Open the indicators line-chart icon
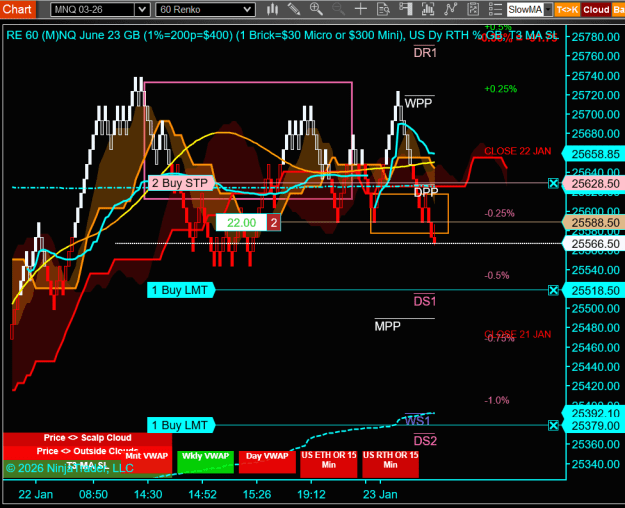Image resolution: width=625 pixels, height=508 pixels. click(x=450, y=9)
